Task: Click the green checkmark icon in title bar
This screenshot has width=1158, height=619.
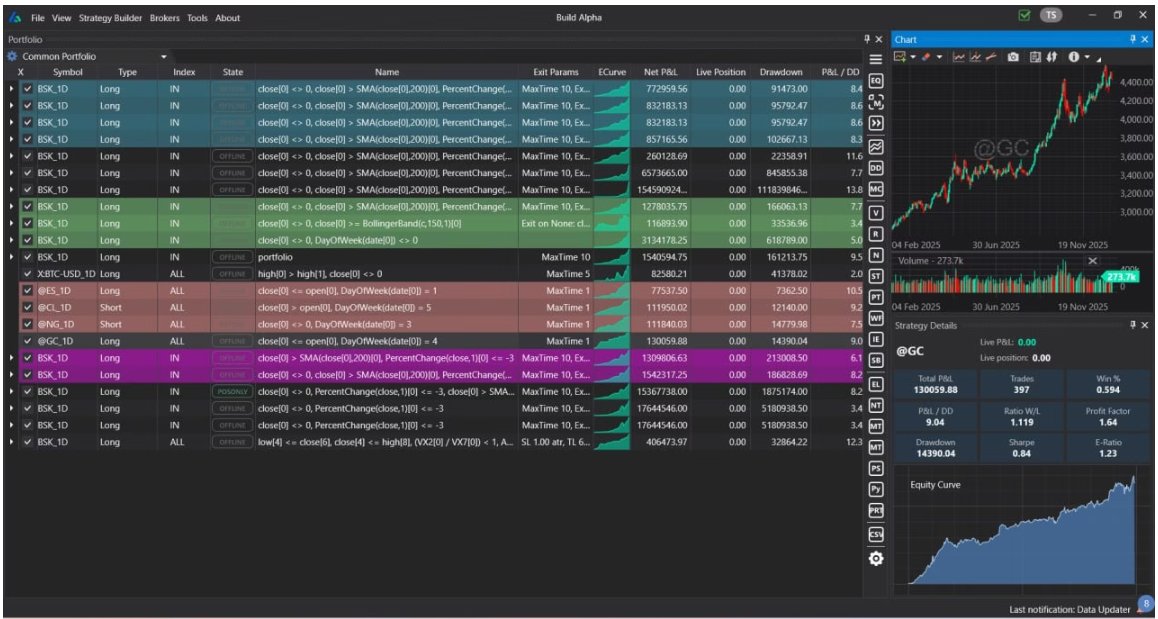Action: [1024, 16]
